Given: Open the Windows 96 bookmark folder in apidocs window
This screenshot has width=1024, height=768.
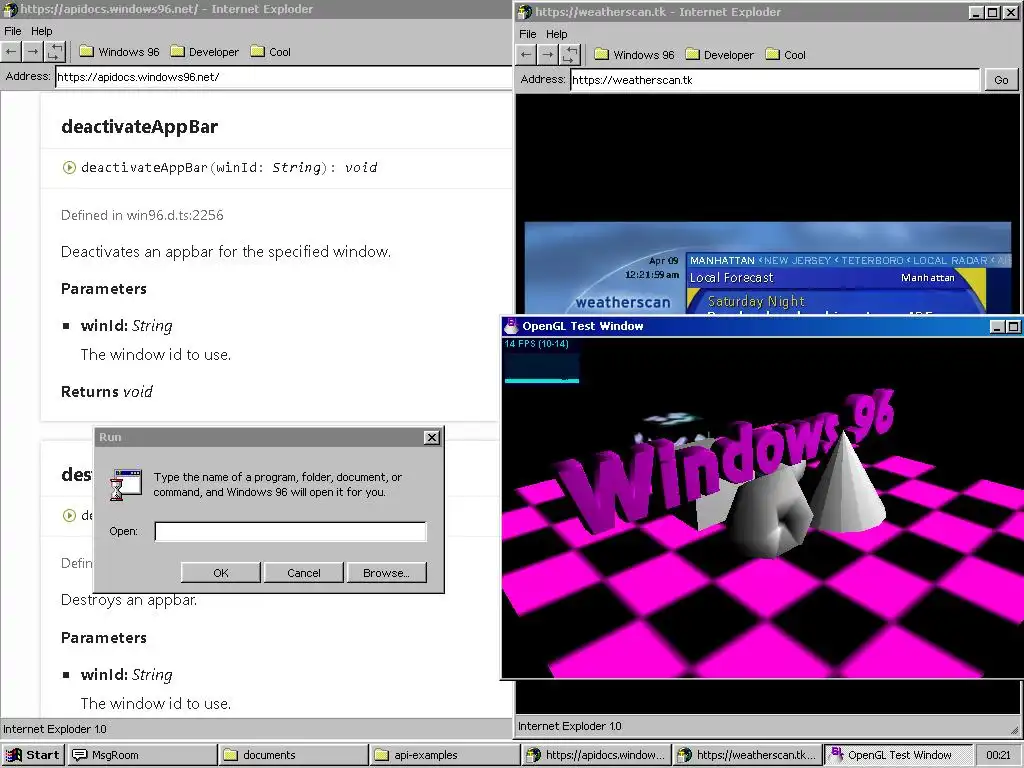Looking at the screenshot, I should pos(120,52).
